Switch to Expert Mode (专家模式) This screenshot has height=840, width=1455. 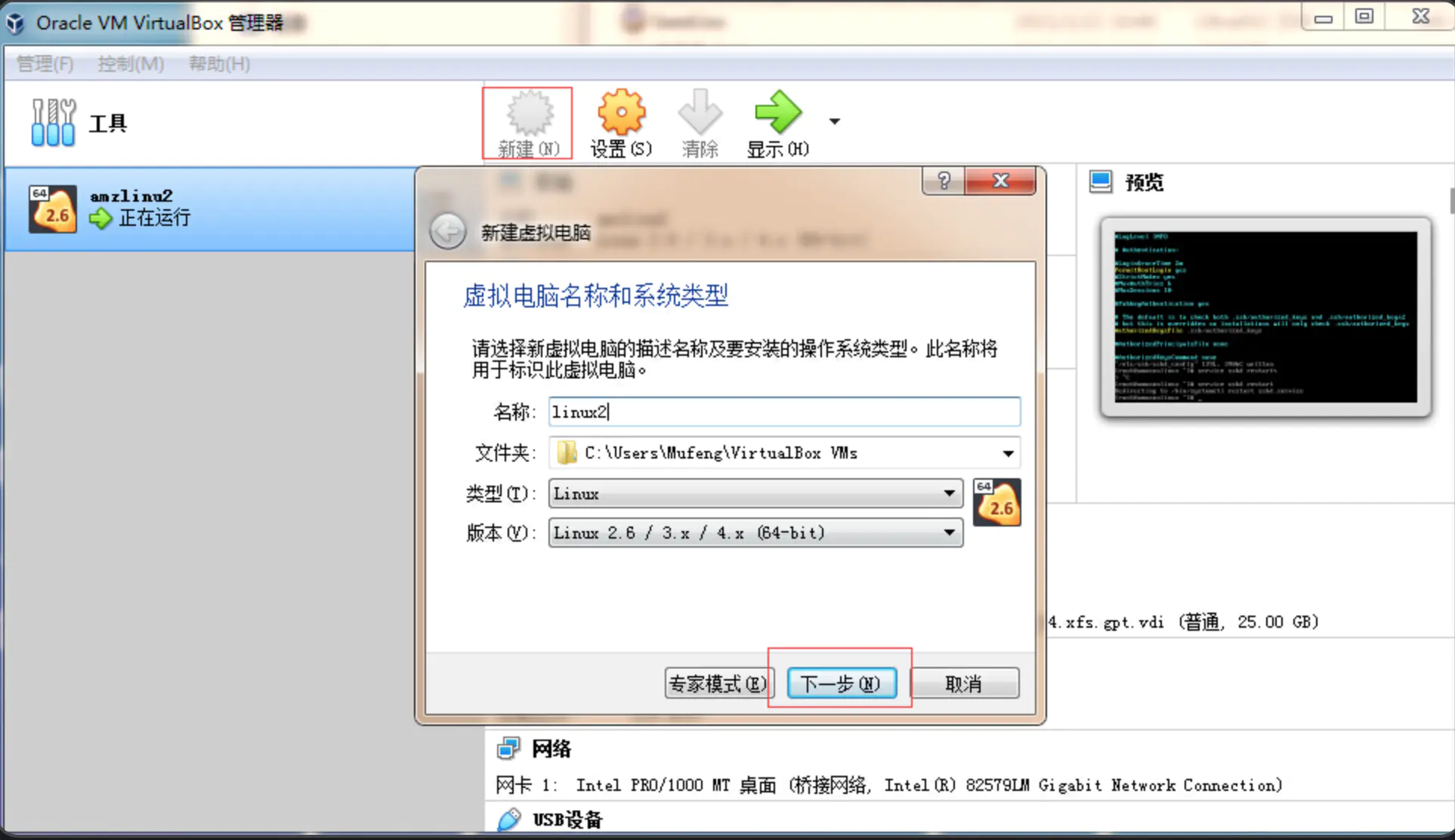point(718,684)
